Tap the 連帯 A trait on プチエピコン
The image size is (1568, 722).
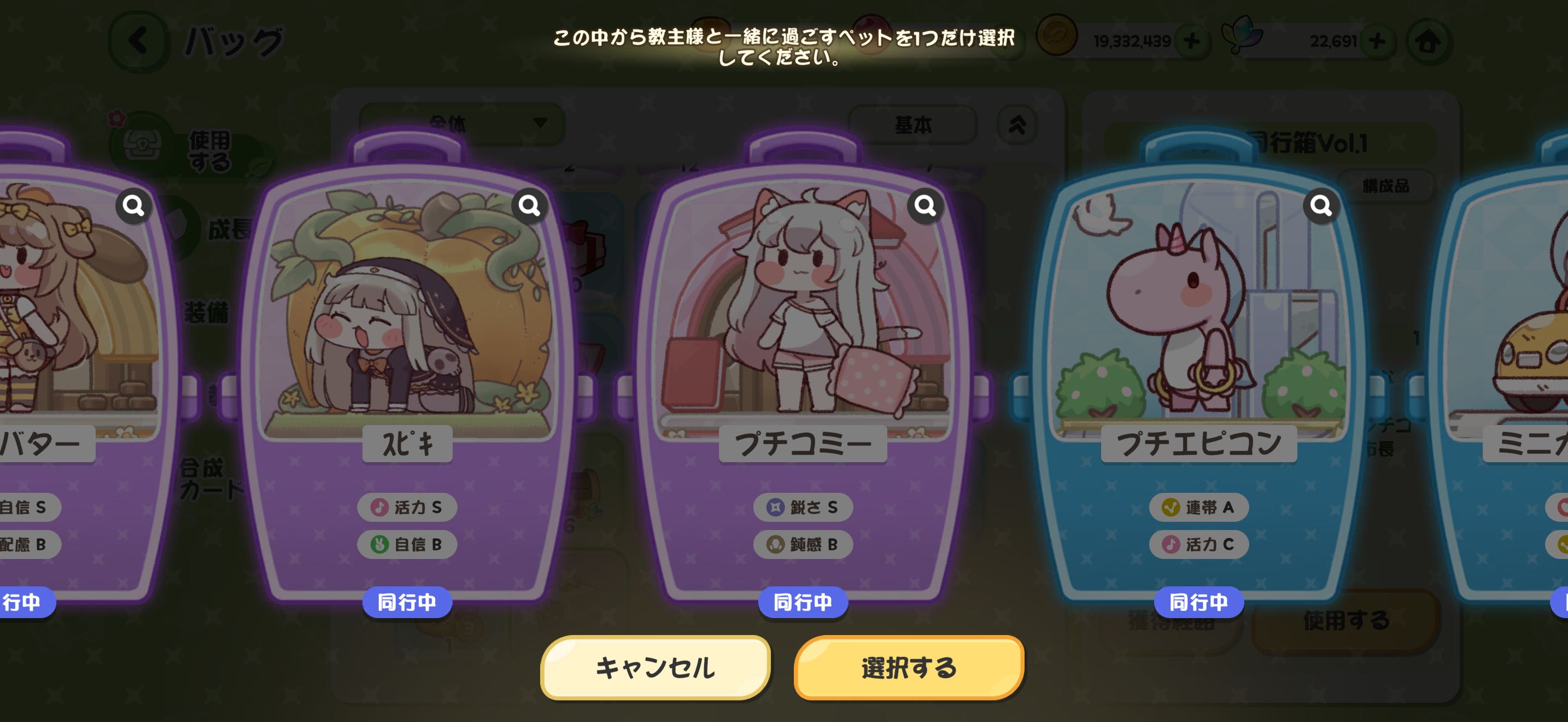pos(1198,507)
